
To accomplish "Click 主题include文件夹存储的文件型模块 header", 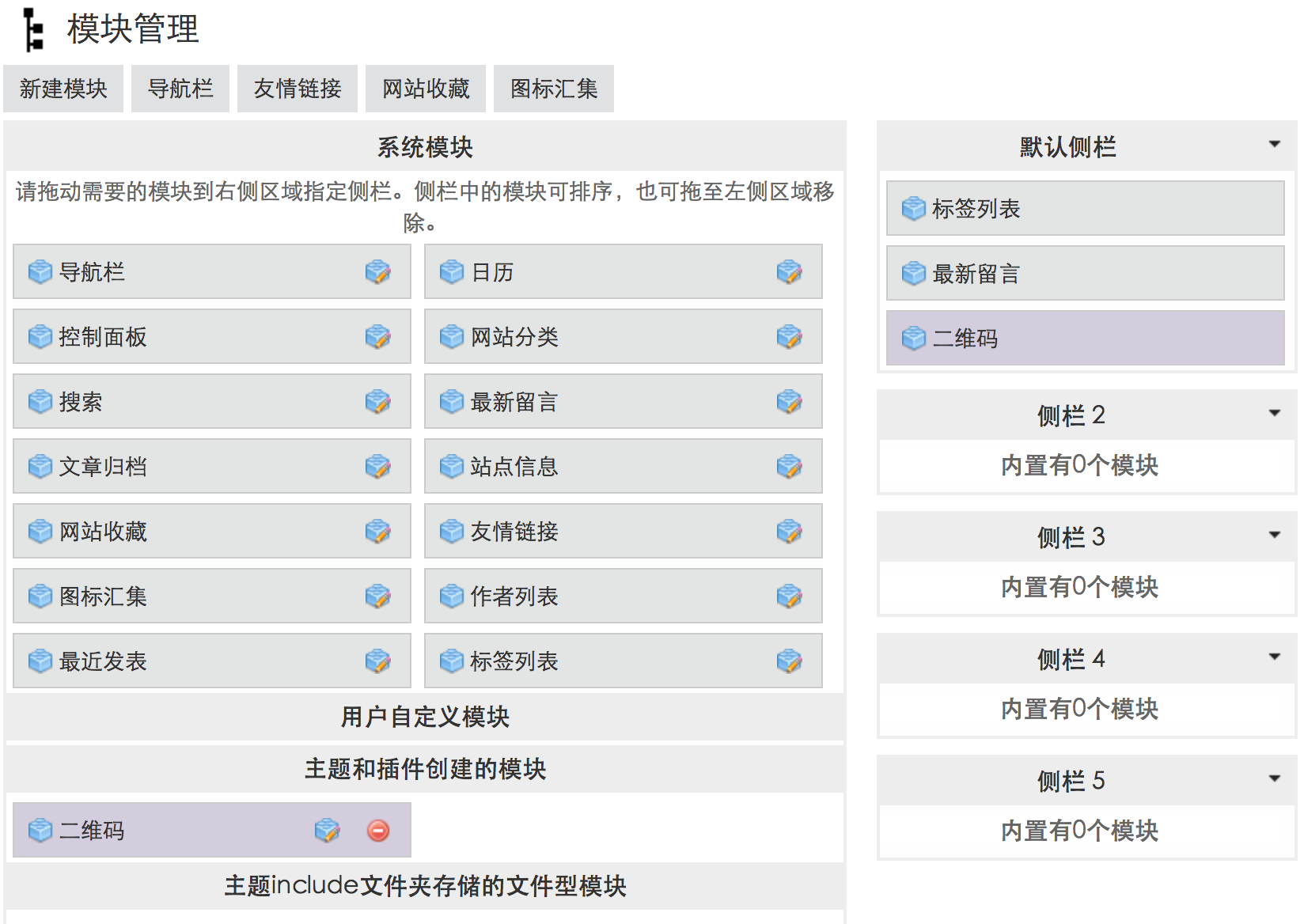I will [425, 886].
